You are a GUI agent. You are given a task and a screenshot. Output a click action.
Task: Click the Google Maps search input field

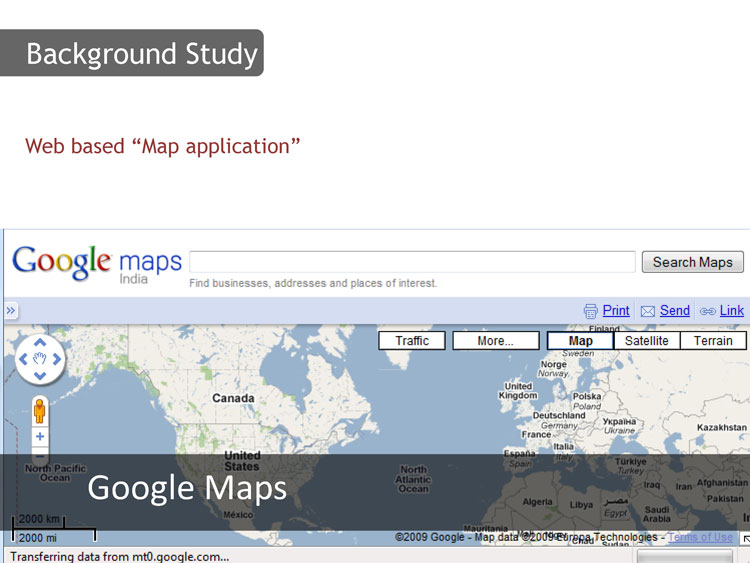coord(412,262)
